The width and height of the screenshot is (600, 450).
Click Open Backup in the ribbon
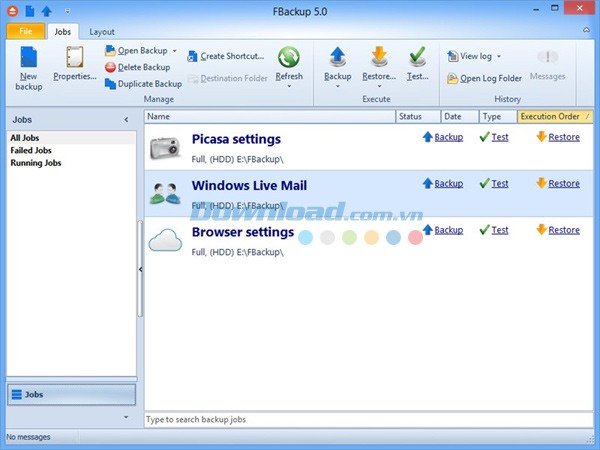pos(137,51)
